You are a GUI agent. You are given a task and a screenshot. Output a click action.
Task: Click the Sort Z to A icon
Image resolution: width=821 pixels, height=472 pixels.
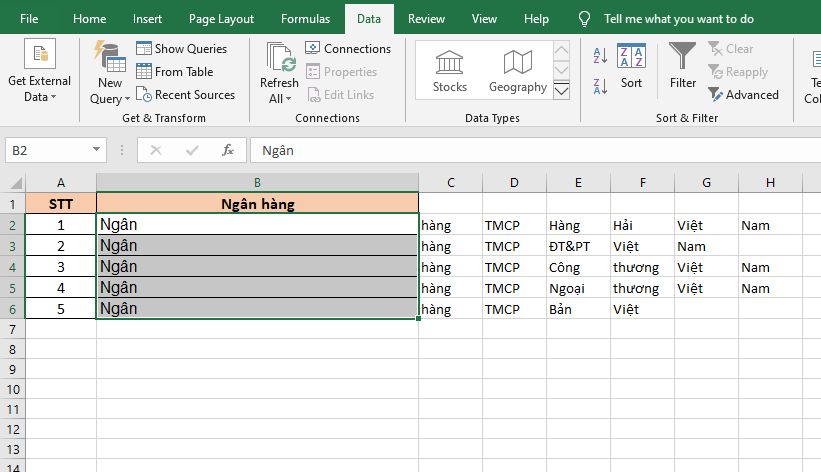601,85
